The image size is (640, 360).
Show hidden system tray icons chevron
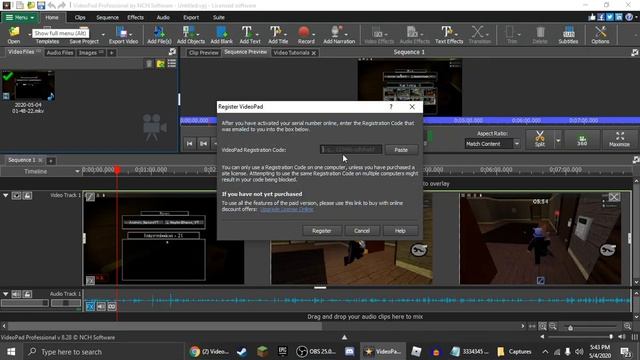pyautogui.click(x=545, y=351)
